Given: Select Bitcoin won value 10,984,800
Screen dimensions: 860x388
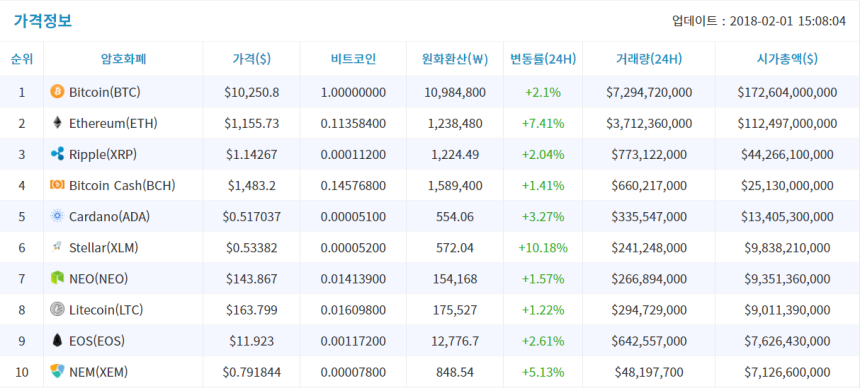Looking at the screenshot, I should 455,92.
